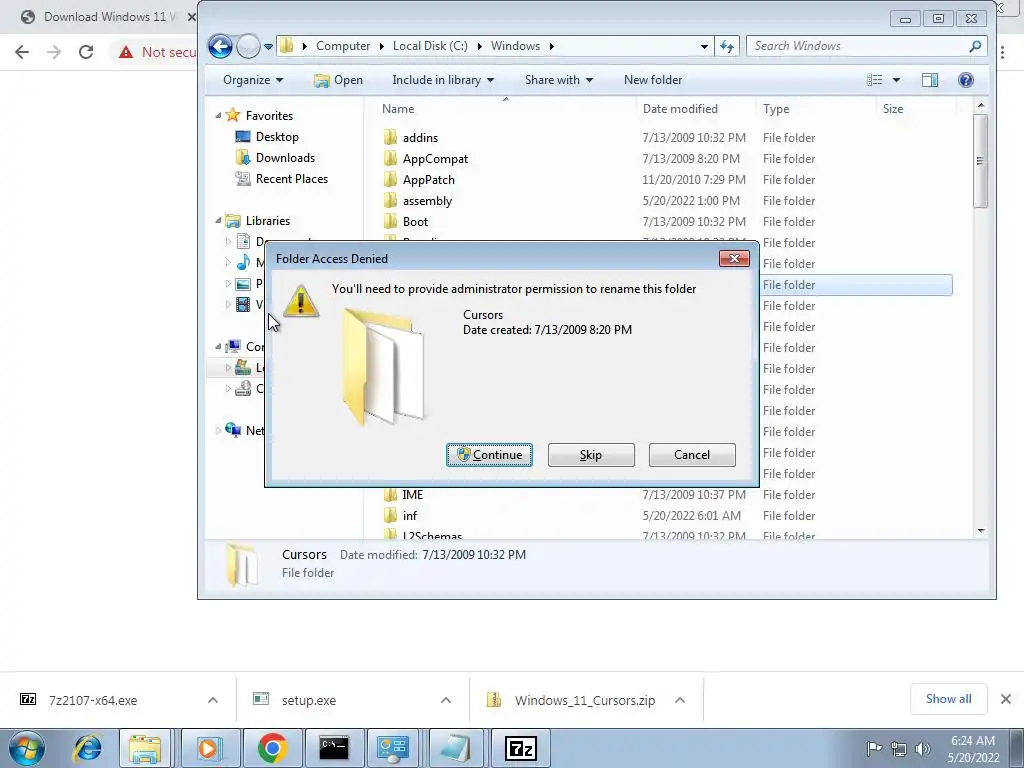Viewport: 1024px width, 768px height.
Task: Open Downloads in Favorites
Action: point(285,157)
